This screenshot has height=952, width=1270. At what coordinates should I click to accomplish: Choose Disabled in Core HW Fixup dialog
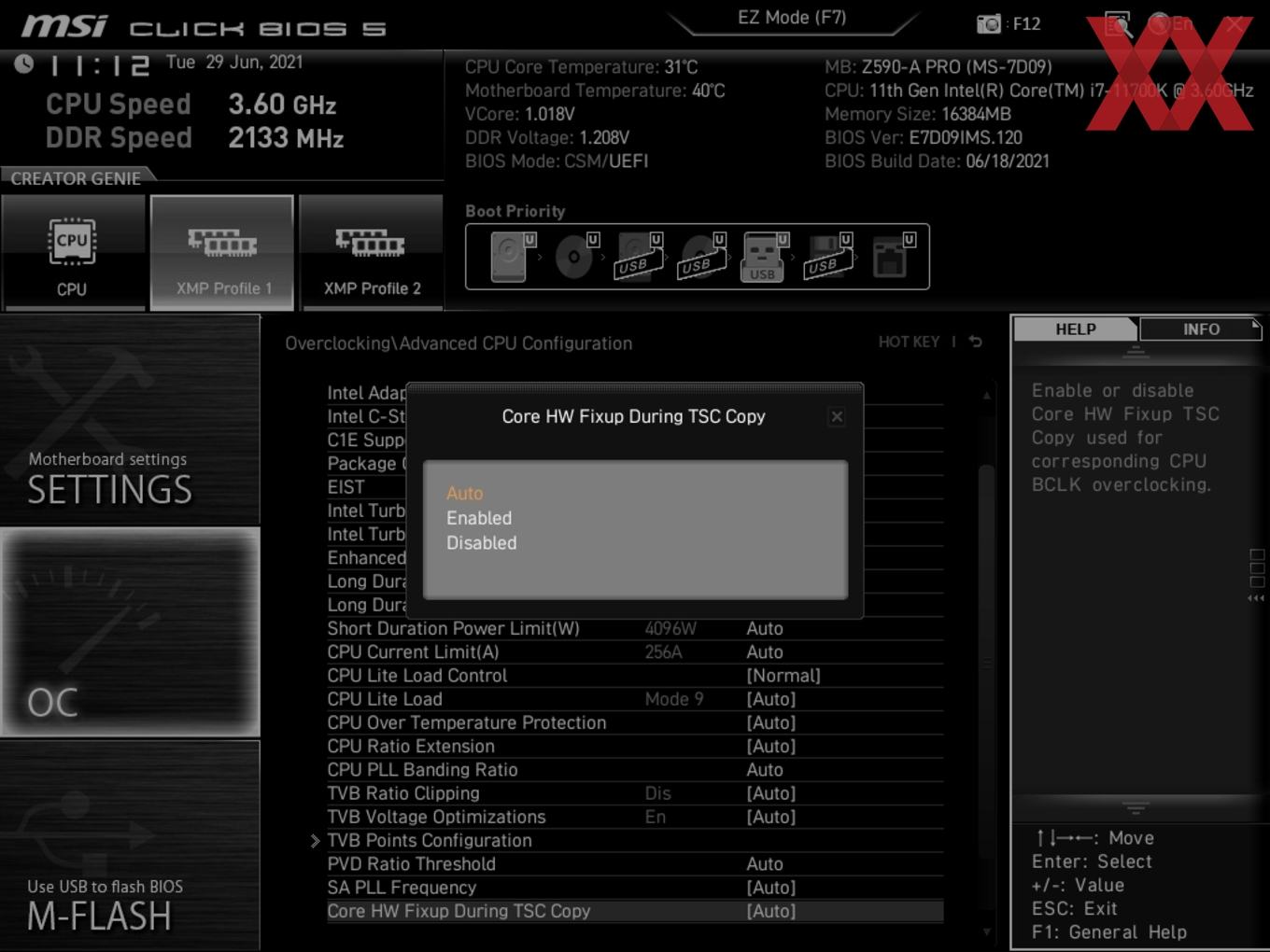coord(481,543)
